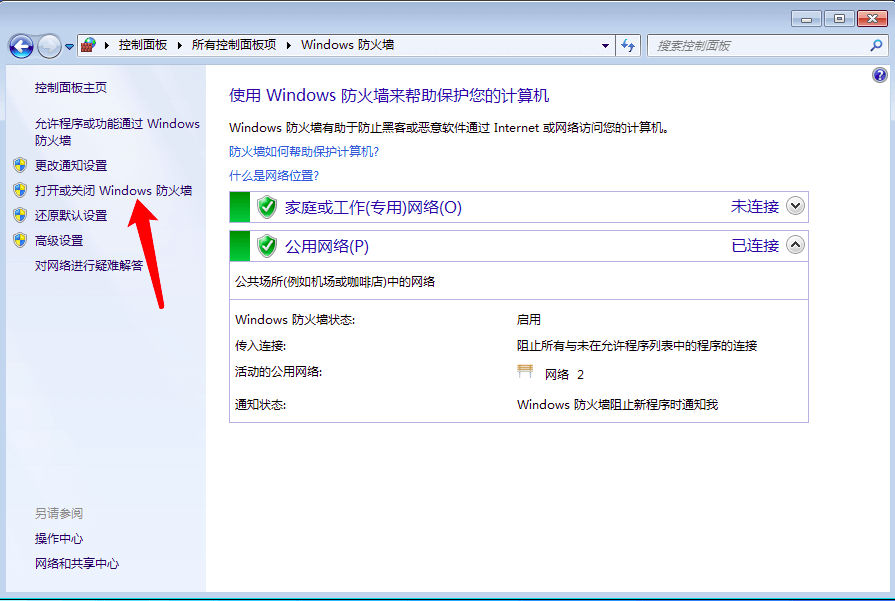Viewport: 895px width, 601px height.
Task: Click the 网络 2 active network text
Action: (564, 374)
